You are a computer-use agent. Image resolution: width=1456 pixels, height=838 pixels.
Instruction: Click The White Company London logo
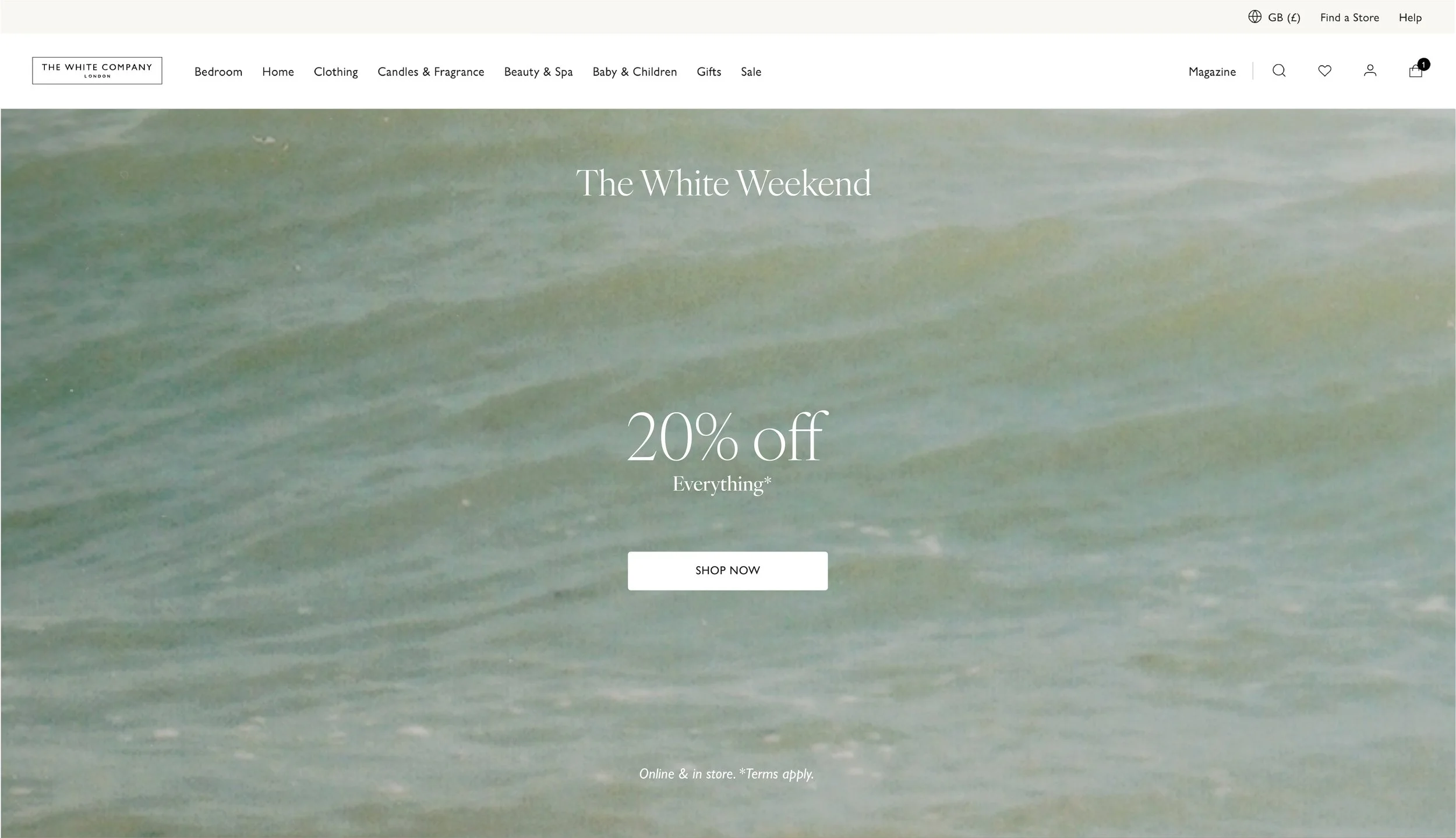97,70
